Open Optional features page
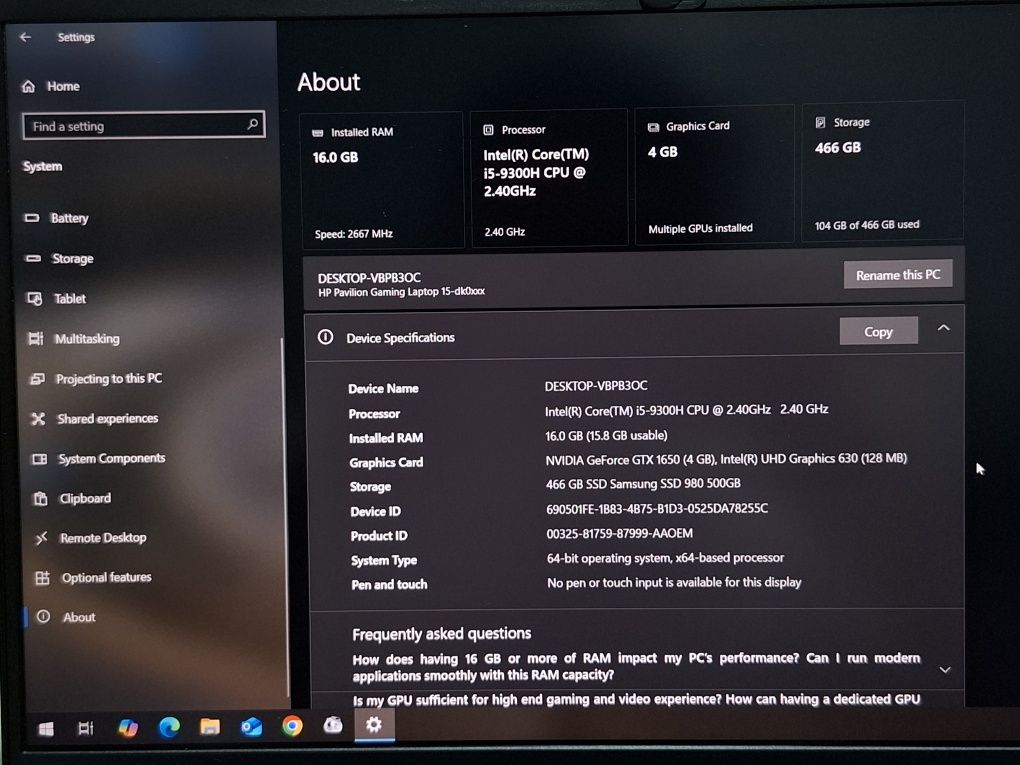Image resolution: width=1020 pixels, height=765 pixels. [106, 577]
